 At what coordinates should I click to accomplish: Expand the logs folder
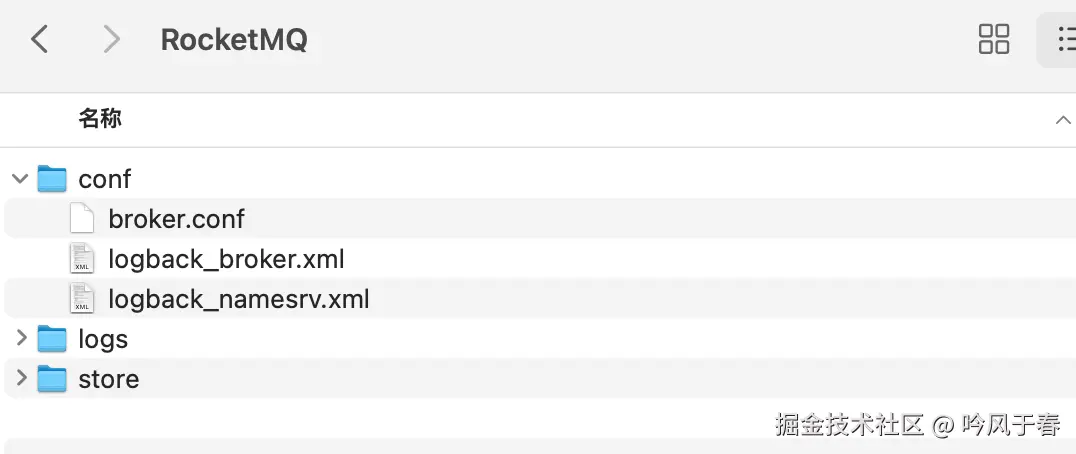20,339
